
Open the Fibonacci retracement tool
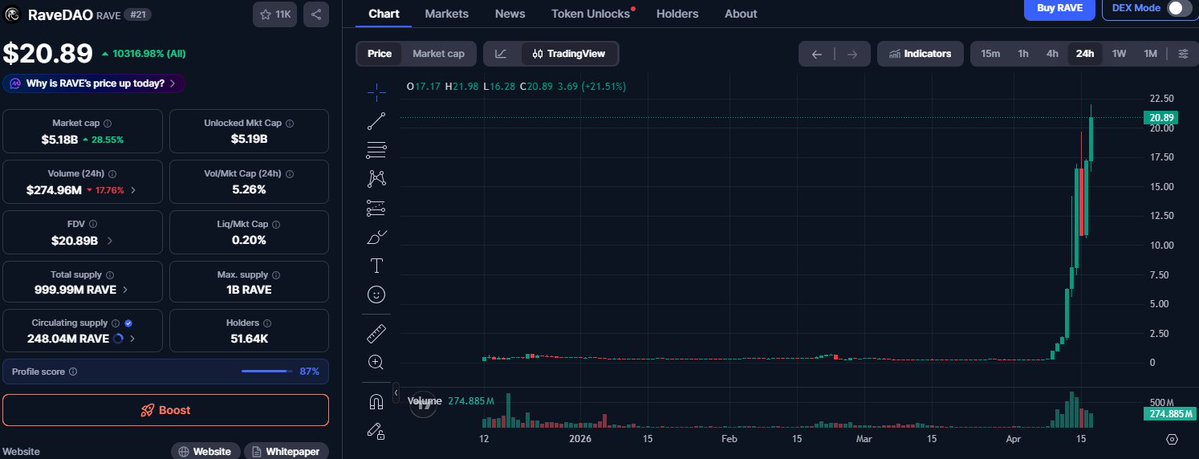point(376,150)
